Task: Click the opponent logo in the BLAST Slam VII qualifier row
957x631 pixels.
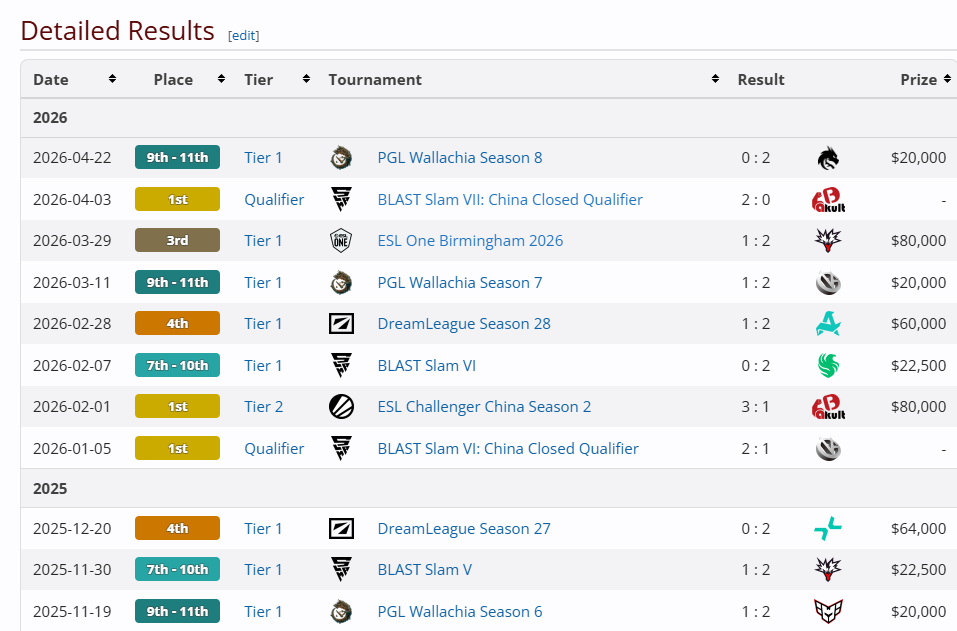Action: pos(828,200)
